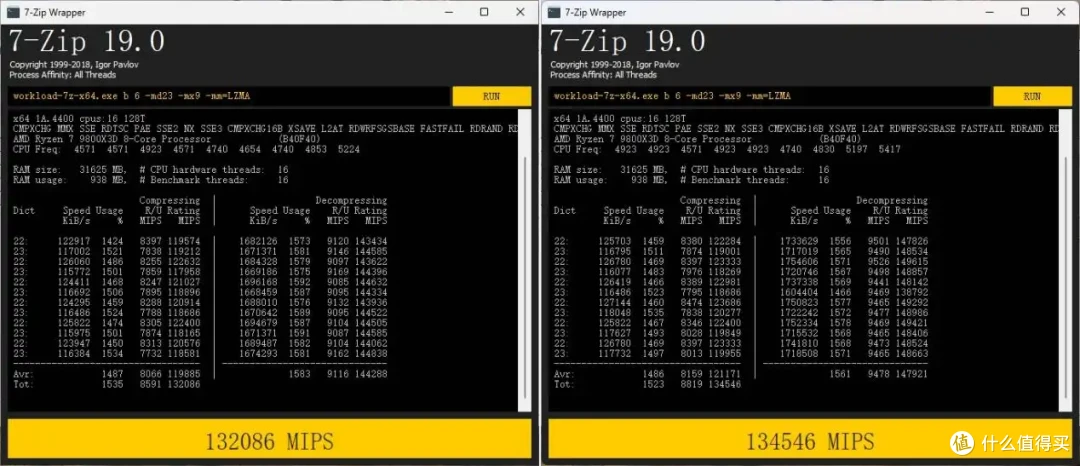Click RUN in the right 7-Zip Wrapper window
The image size is (1080, 466).
[x=1032, y=96]
